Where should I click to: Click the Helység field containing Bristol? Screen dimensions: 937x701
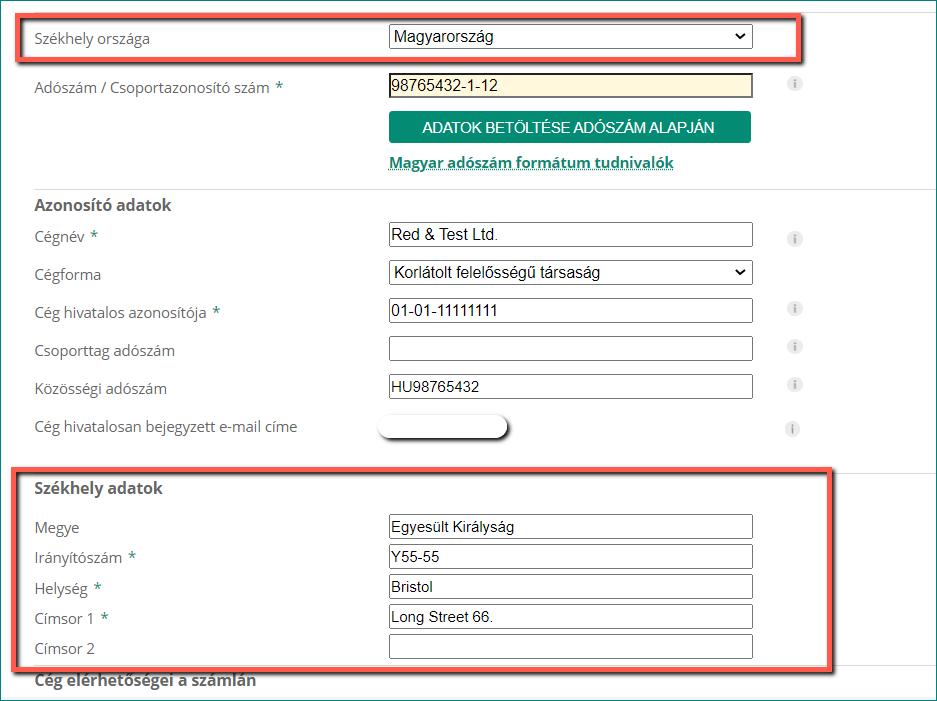571,587
